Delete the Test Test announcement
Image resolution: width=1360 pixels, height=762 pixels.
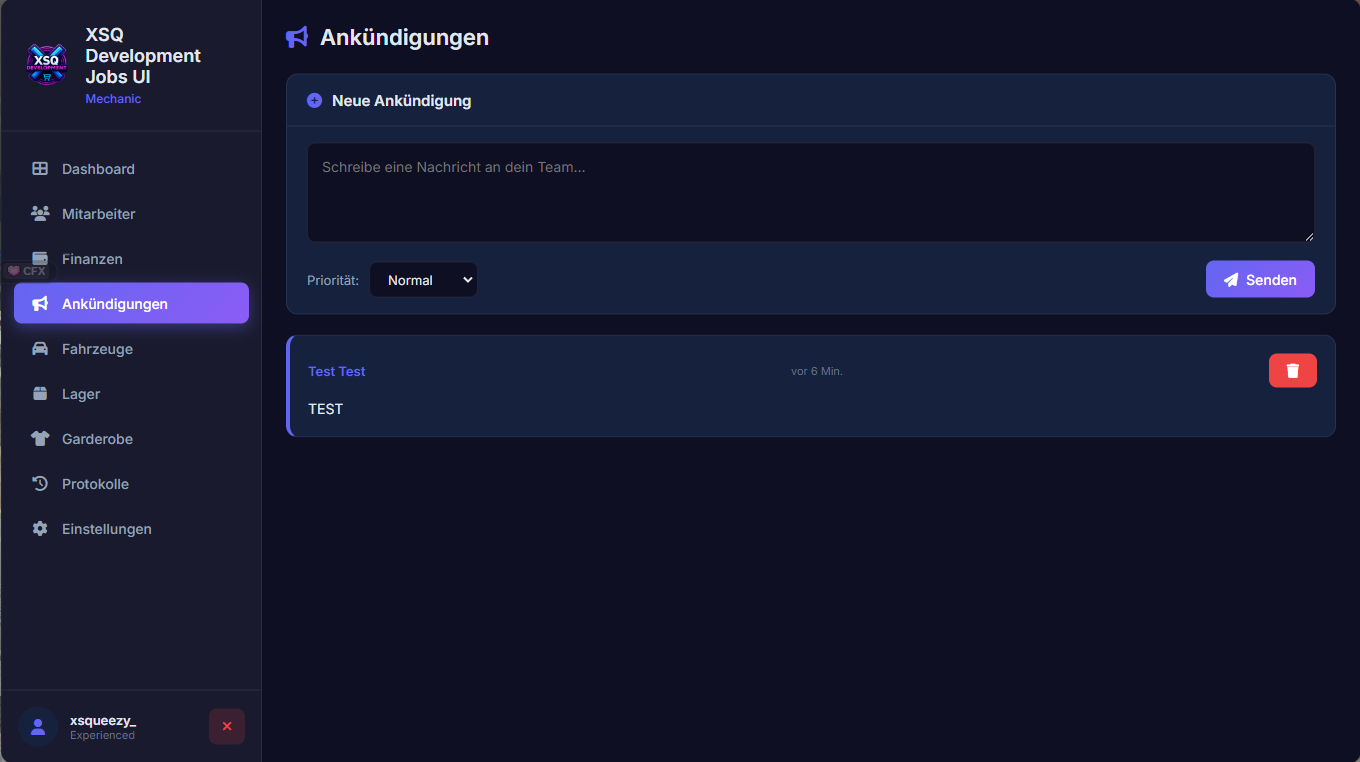click(1293, 371)
